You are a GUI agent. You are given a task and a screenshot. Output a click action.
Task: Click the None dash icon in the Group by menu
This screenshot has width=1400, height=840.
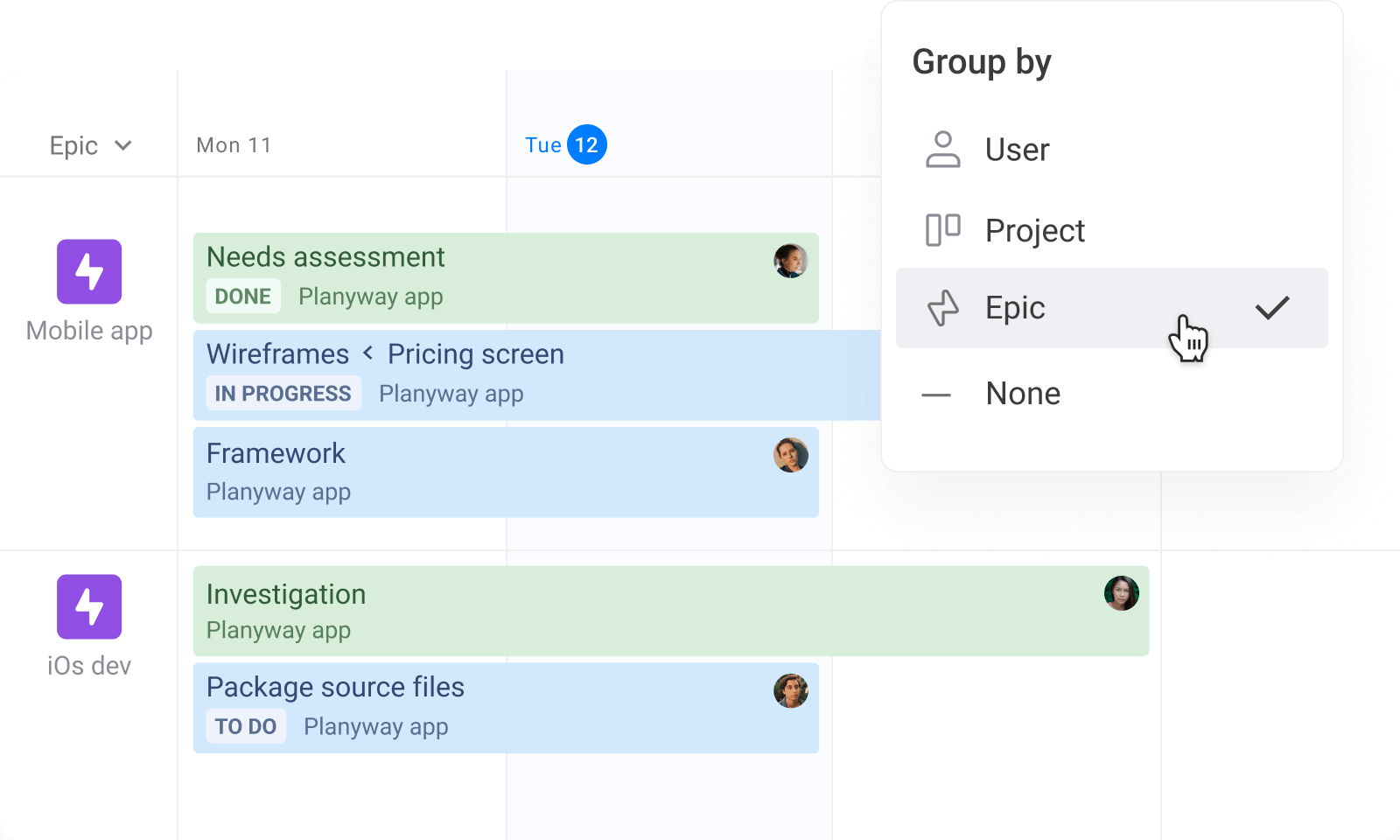[935, 394]
